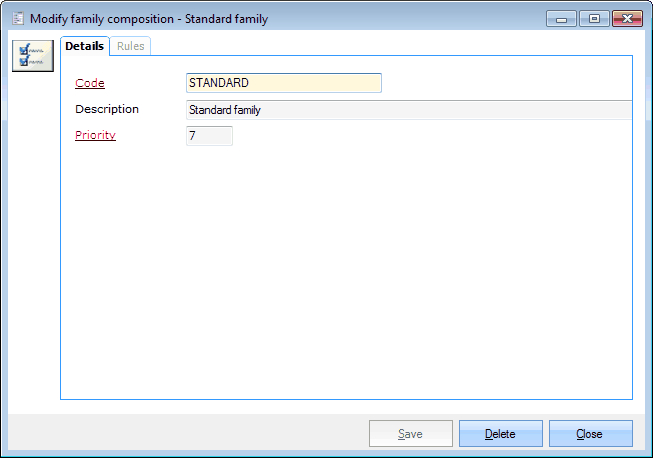Select the Priority field showing 7
Image resolution: width=653 pixels, height=458 pixels.
click(x=209, y=136)
